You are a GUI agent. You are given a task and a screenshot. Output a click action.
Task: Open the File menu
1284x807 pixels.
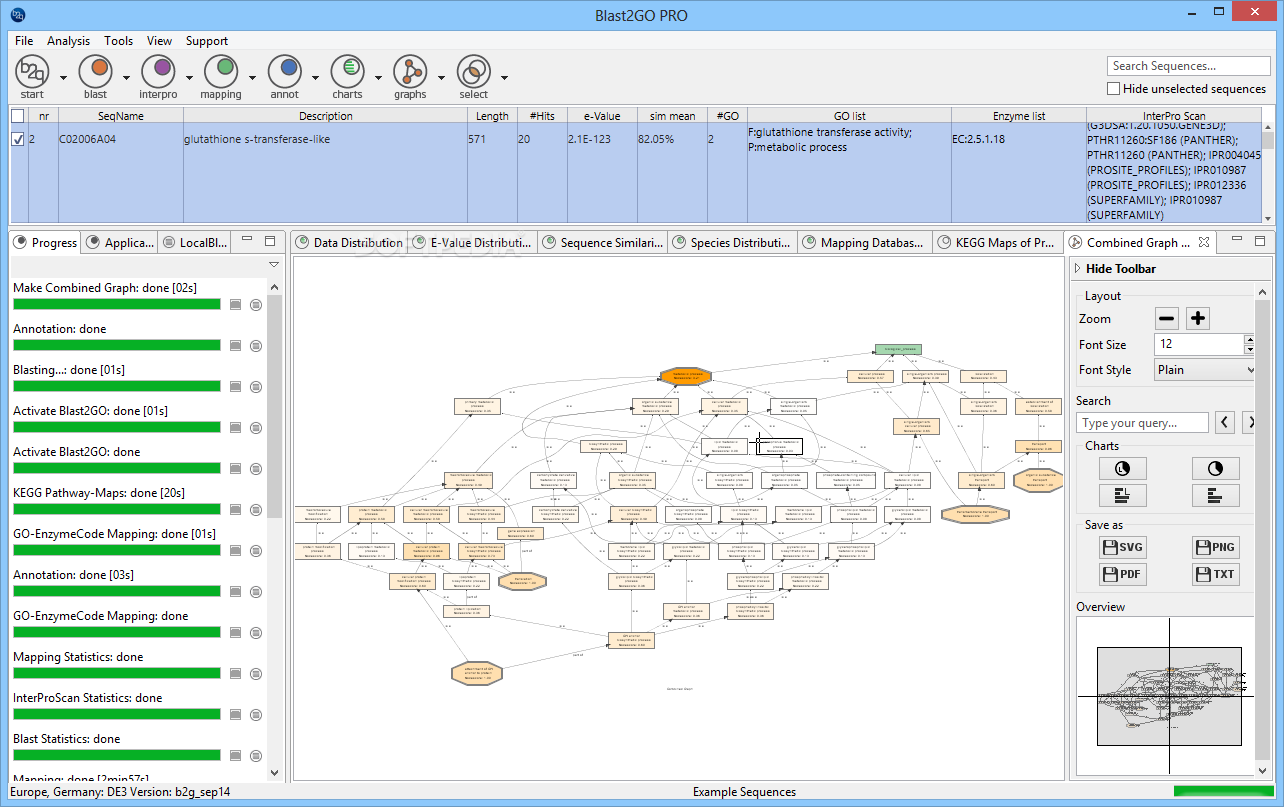[x=24, y=41]
